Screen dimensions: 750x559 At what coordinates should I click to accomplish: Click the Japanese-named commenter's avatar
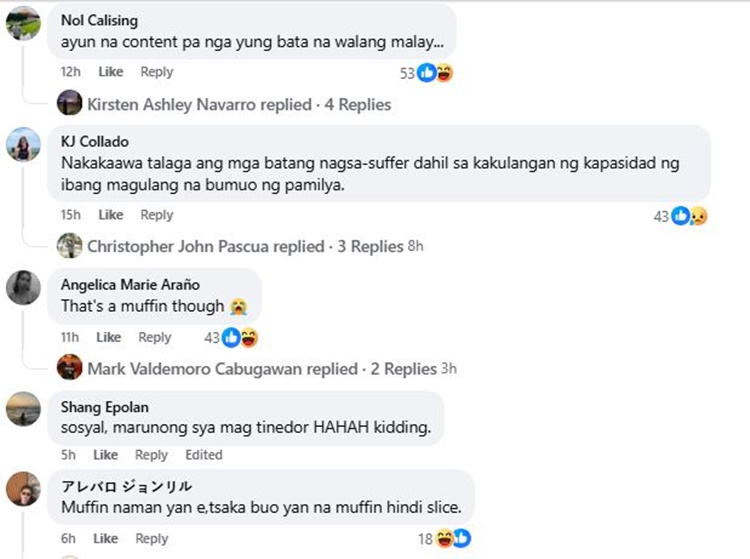pyautogui.click(x=23, y=489)
